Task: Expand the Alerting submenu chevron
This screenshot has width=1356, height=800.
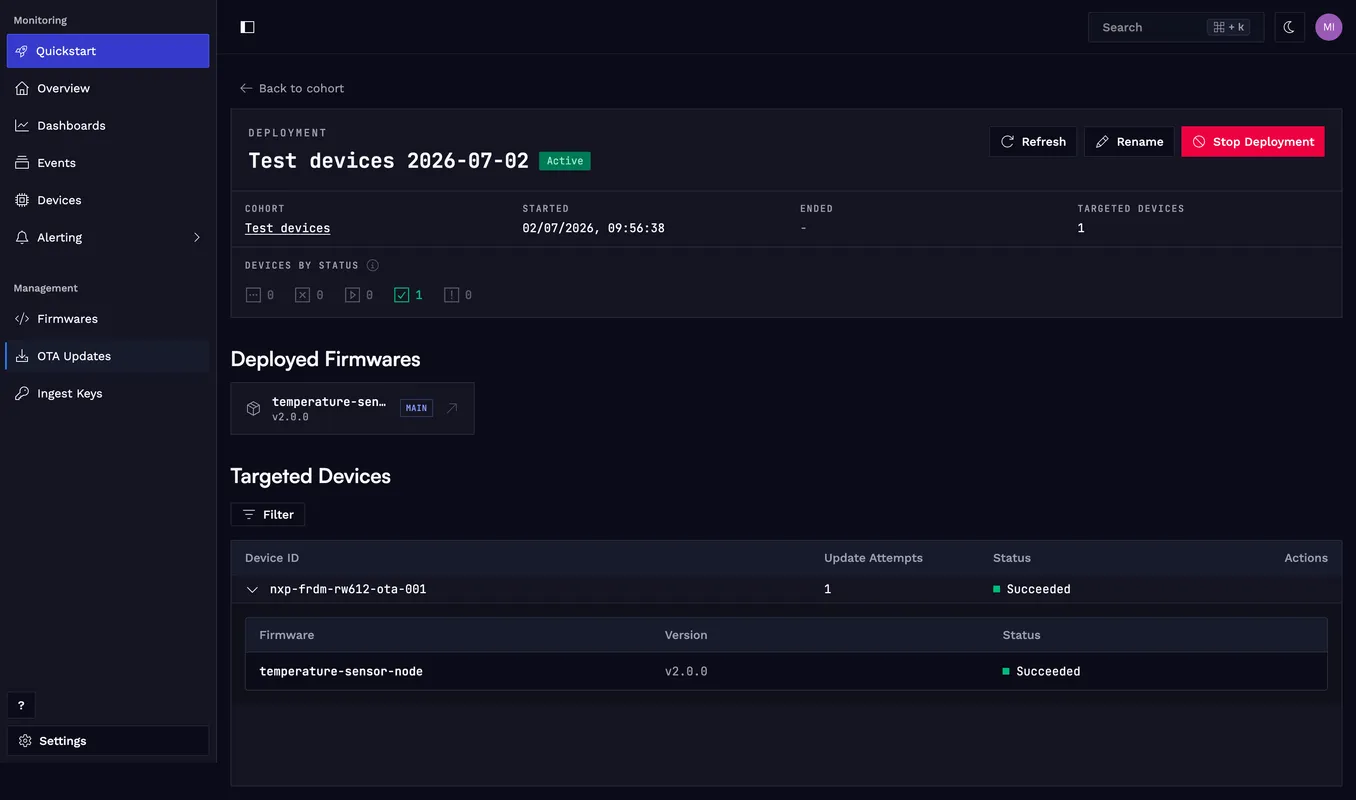Action: [x=197, y=237]
